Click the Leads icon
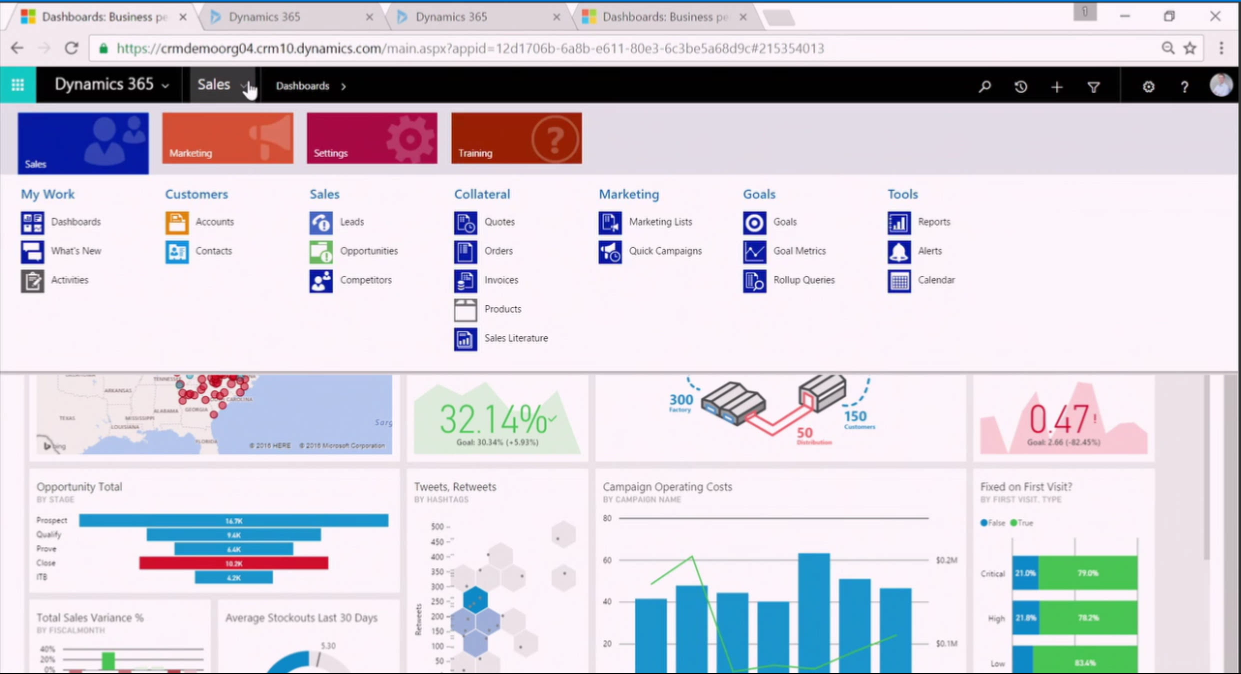This screenshot has height=674, width=1241. pos(321,222)
